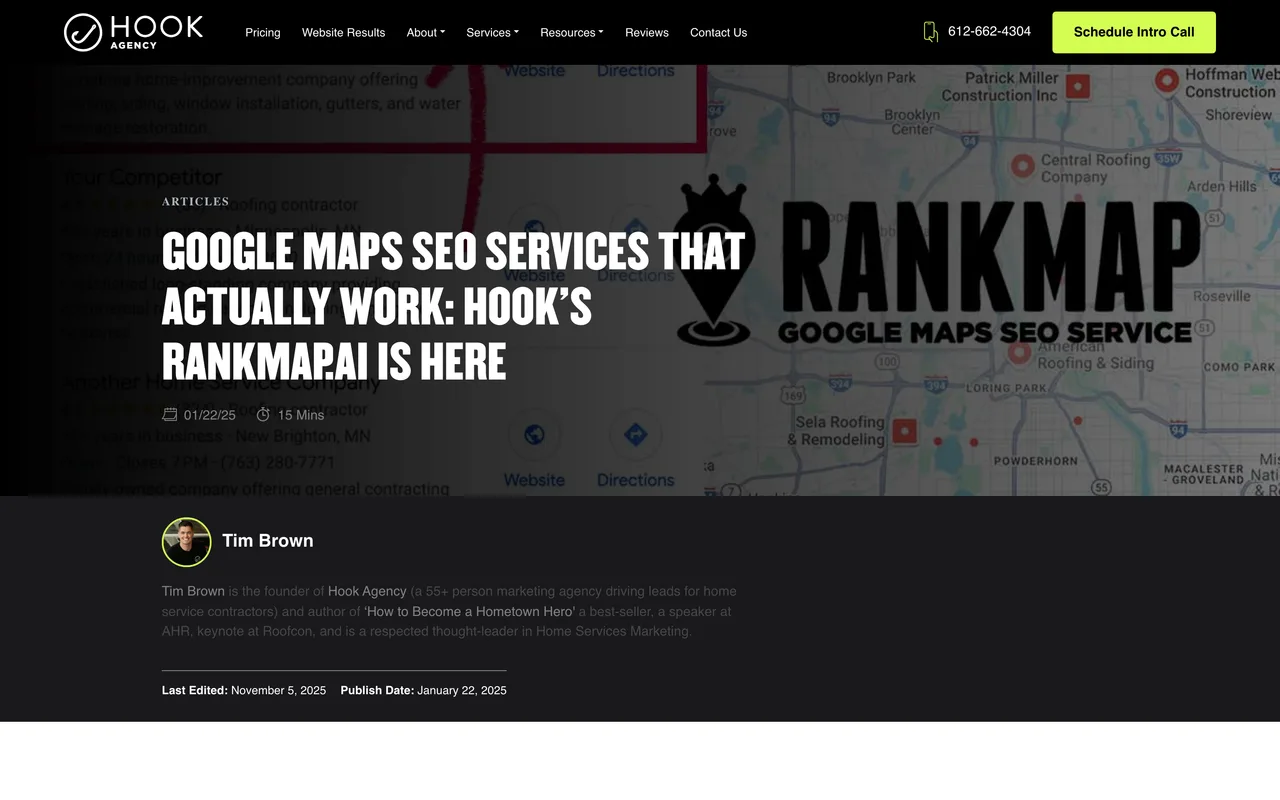
Task: Open the ARTICLES category label
Action: pyautogui.click(x=195, y=201)
